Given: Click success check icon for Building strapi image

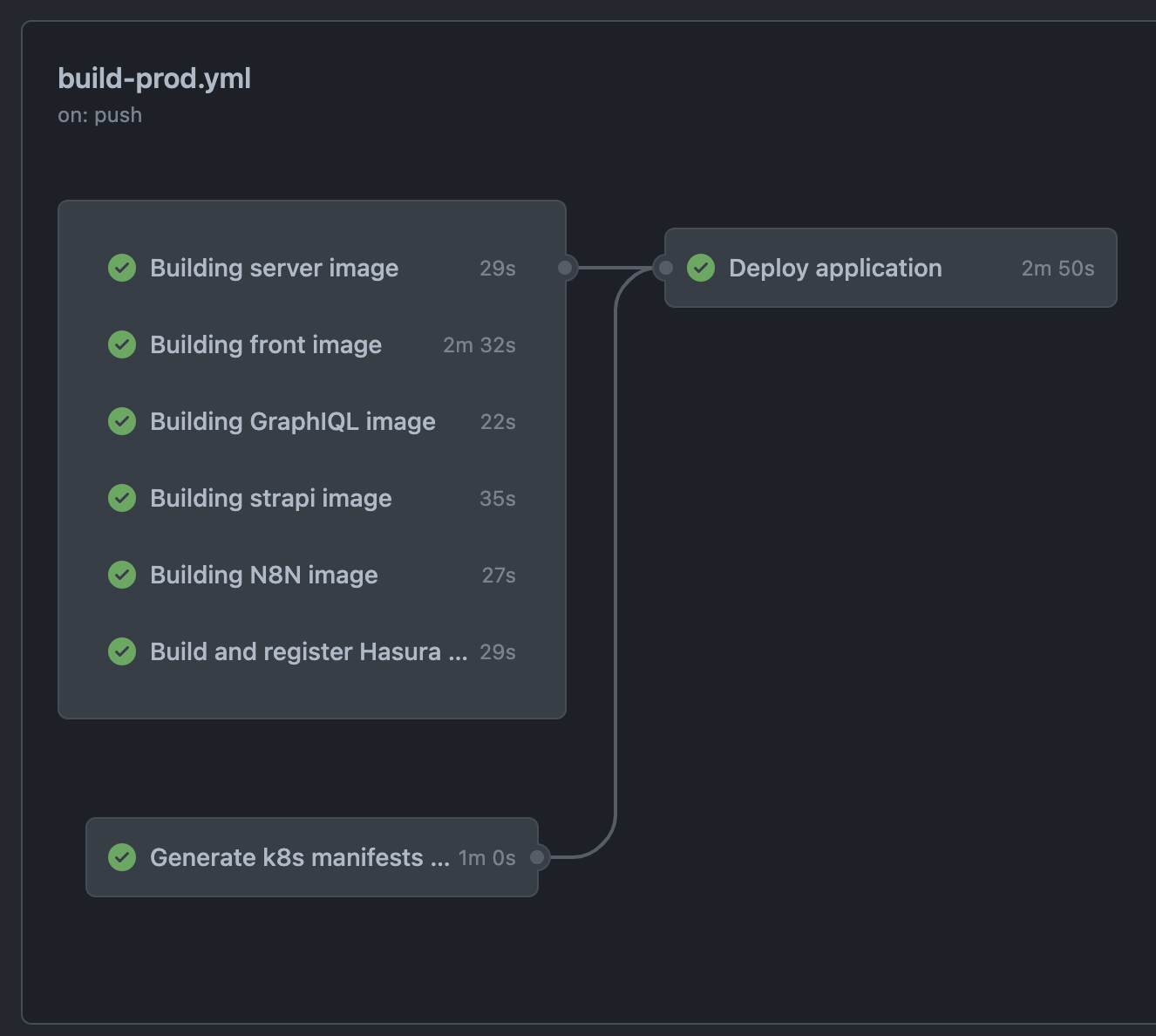Looking at the screenshot, I should (122, 498).
